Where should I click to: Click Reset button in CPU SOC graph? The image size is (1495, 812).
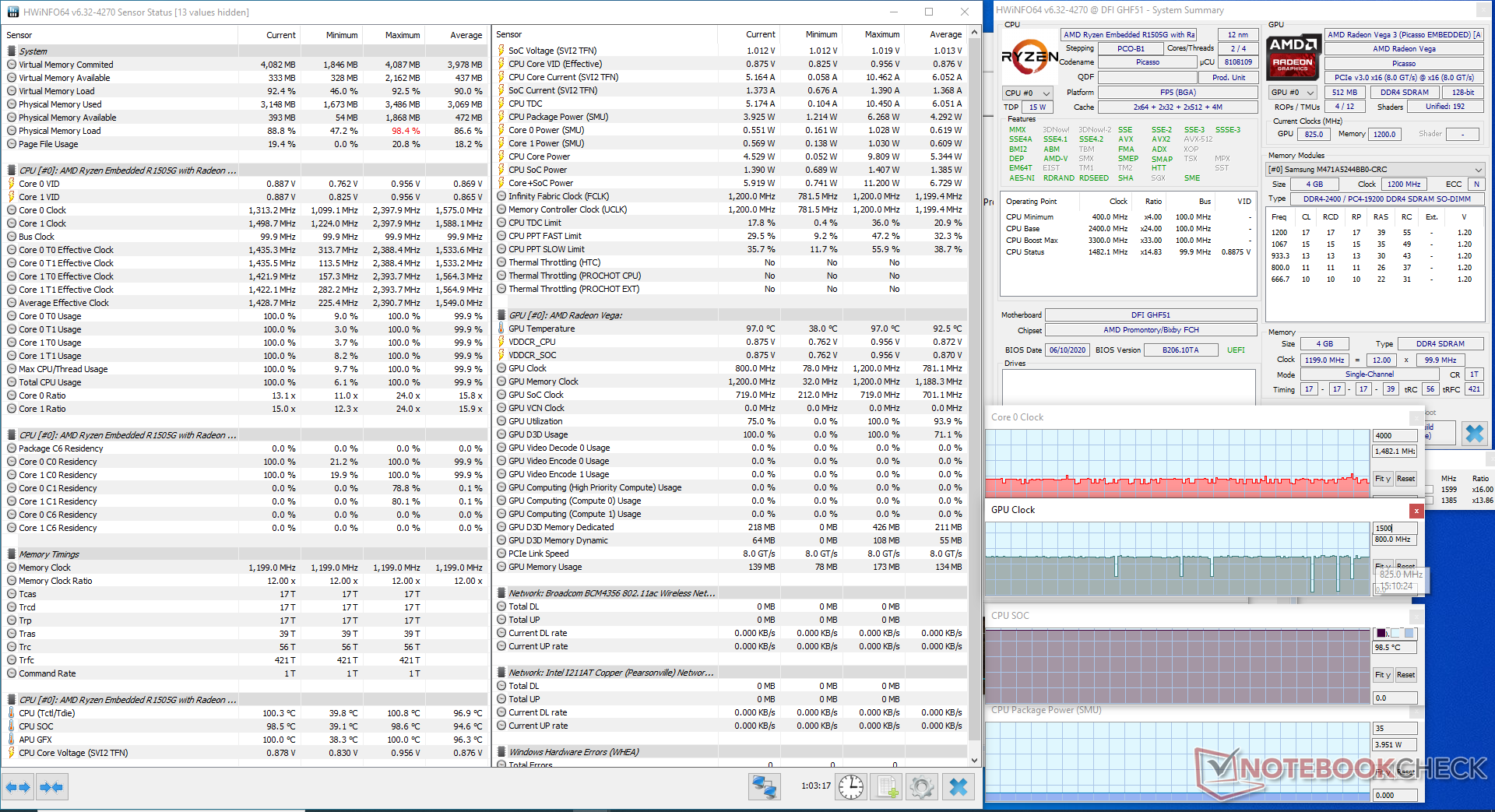(x=1405, y=675)
